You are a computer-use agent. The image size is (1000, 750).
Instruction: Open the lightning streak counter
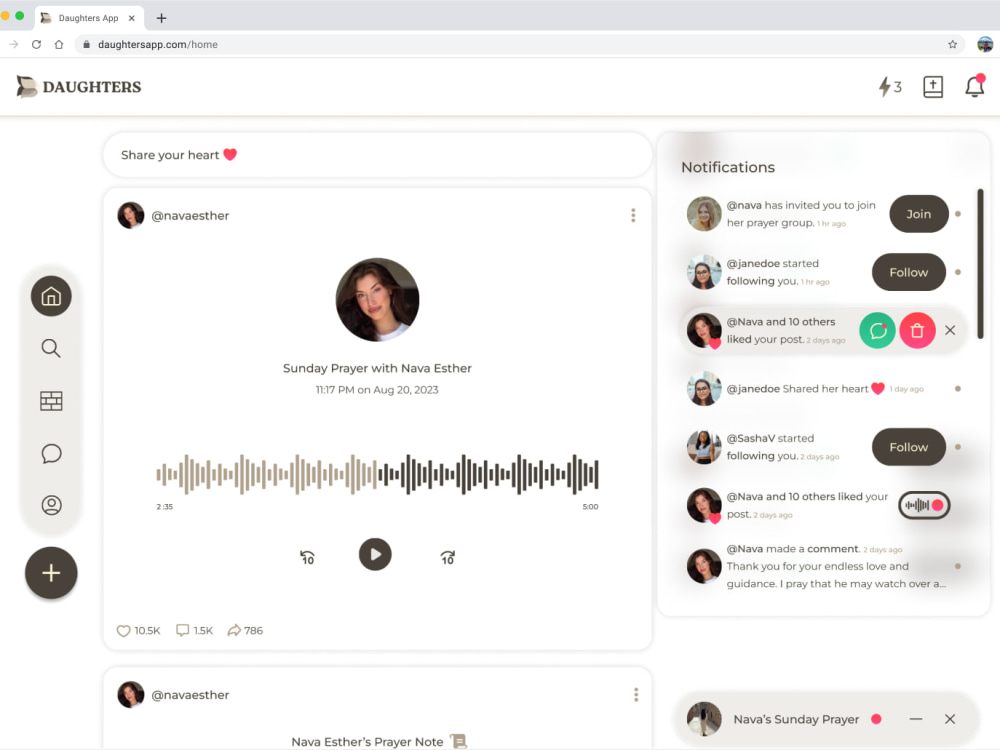890,87
